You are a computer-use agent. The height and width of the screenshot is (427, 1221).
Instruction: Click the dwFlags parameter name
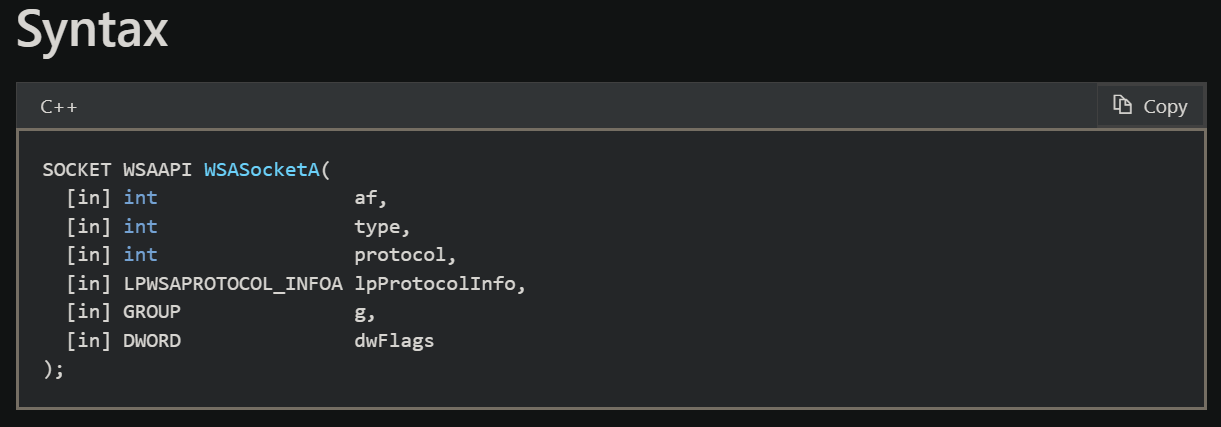[394, 341]
